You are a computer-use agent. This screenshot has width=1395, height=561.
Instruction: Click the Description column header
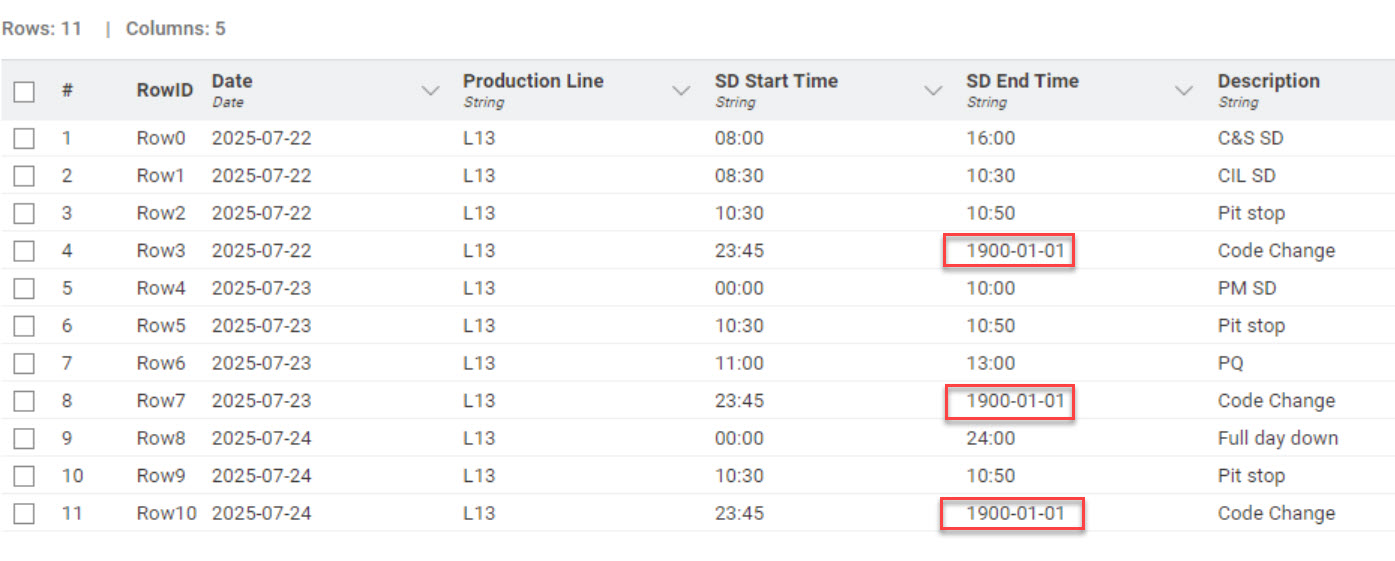tap(1268, 81)
